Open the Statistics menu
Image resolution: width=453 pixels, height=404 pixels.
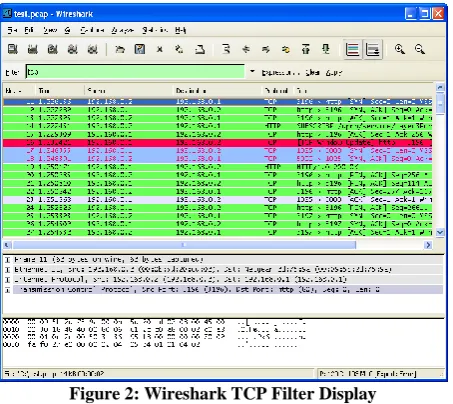(154, 30)
